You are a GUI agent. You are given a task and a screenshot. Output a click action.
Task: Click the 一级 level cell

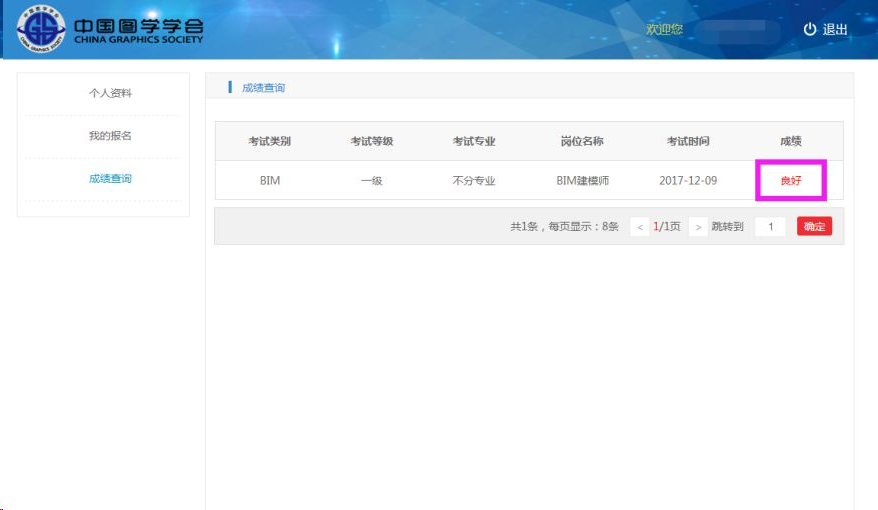371,180
